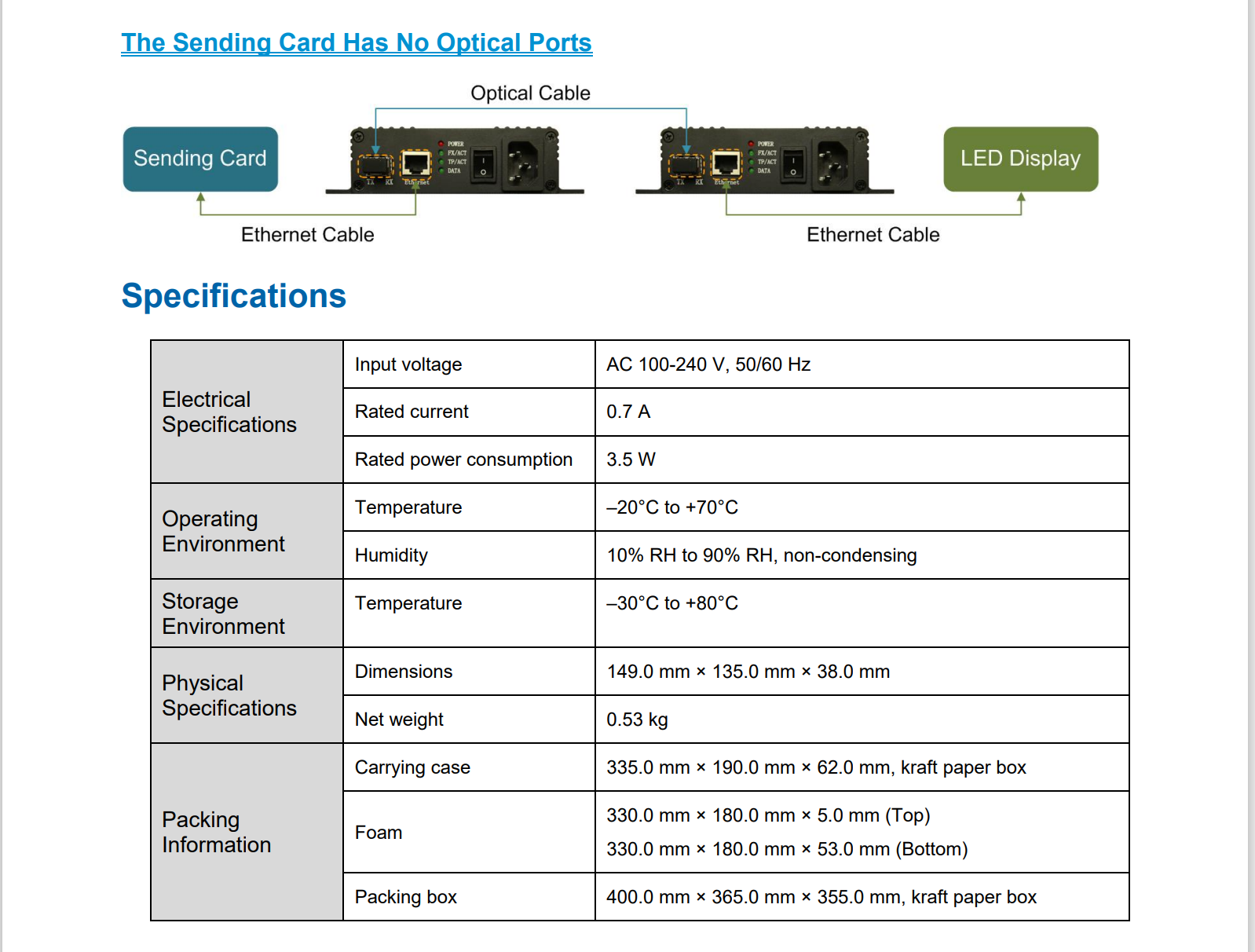This screenshot has height=952, width=1255.
Task: Click the left device's power switch
Action: click(x=483, y=164)
